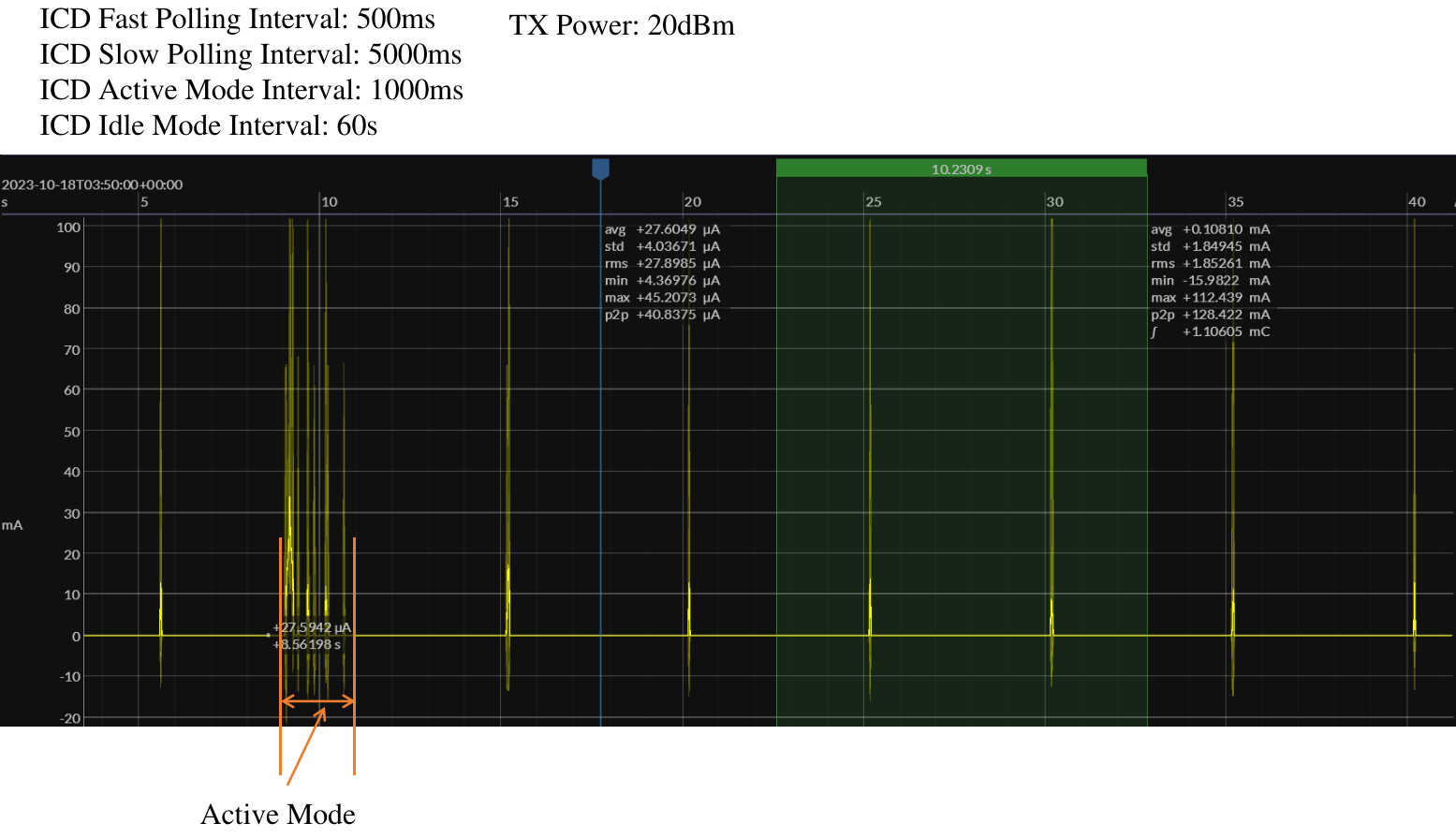Viewport: 1456px width, 838px height.
Task: Click the TX Power: 20dBm text
Action: [x=622, y=26]
